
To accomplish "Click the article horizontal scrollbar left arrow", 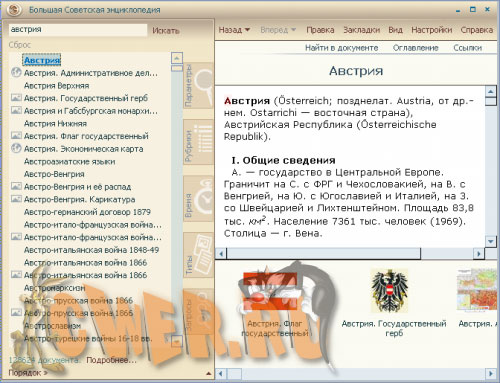I will click(221, 254).
